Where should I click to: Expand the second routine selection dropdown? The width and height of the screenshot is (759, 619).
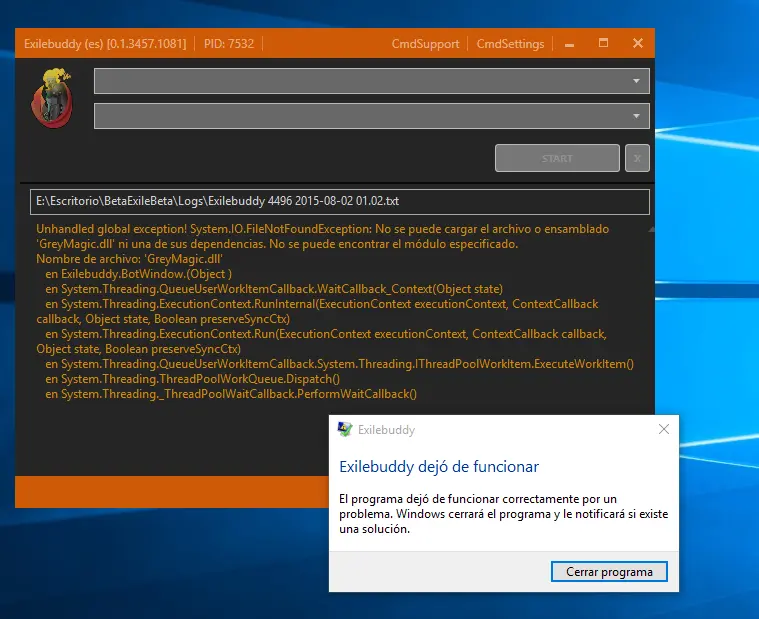[x=371, y=116]
